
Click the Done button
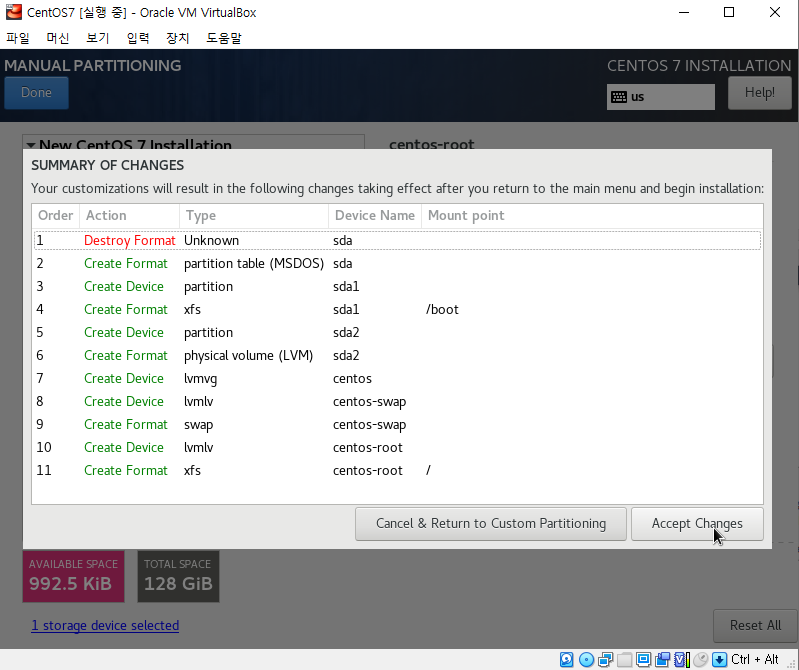point(36,93)
